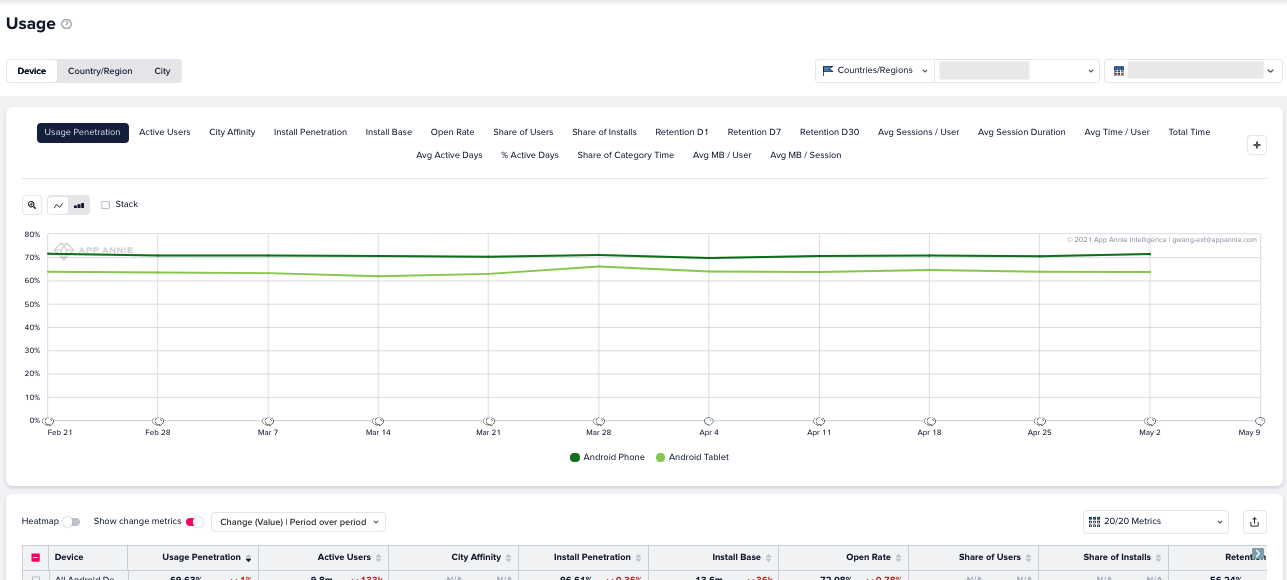This screenshot has height=580, width=1287.
Task: Sort table by Open Rate column
Action: [x=898, y=558]
